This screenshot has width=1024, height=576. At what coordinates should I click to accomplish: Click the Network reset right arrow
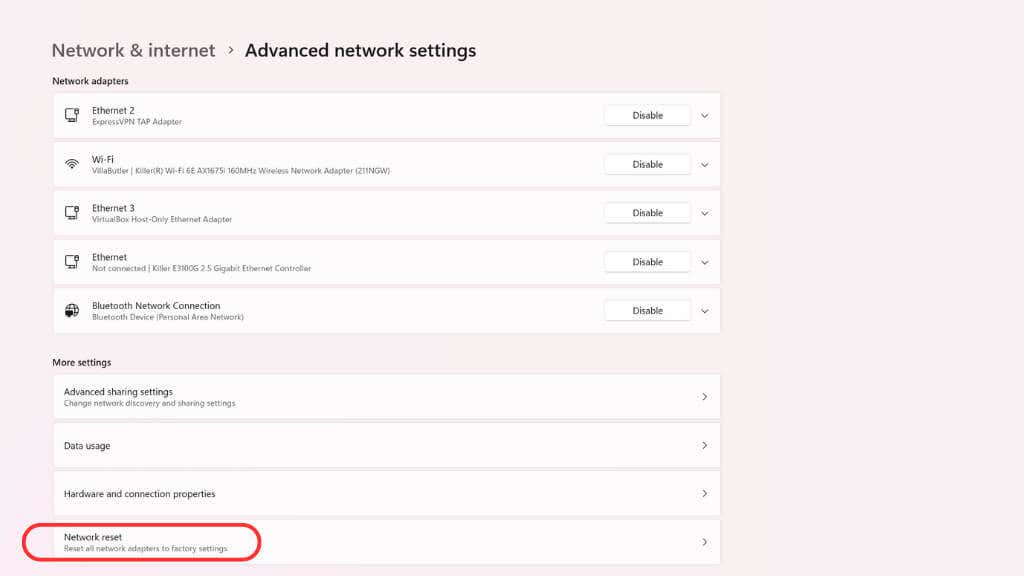click(704, 542)
